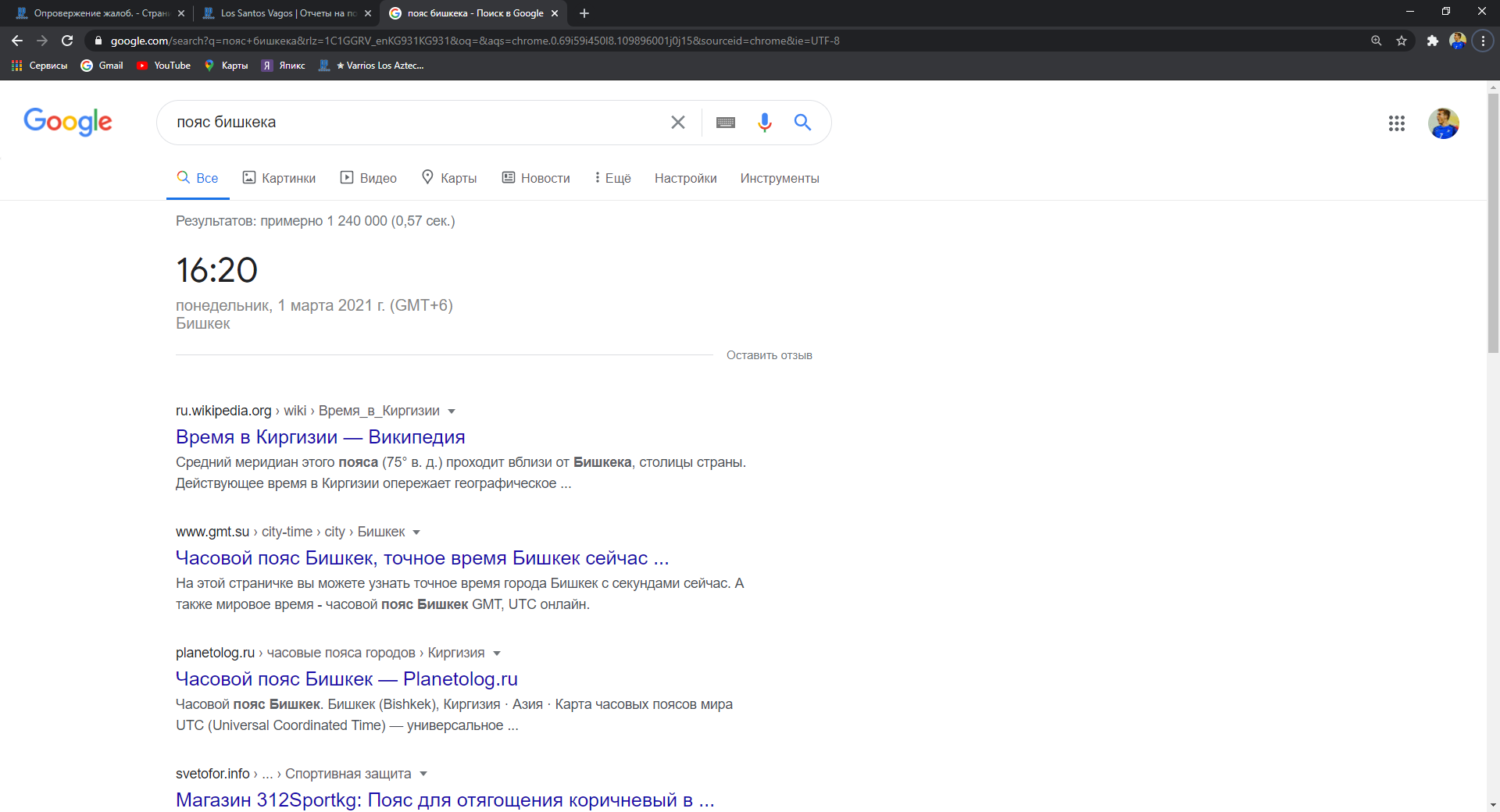Open the Chrome extensions puzzle icon

(1432, 41)
